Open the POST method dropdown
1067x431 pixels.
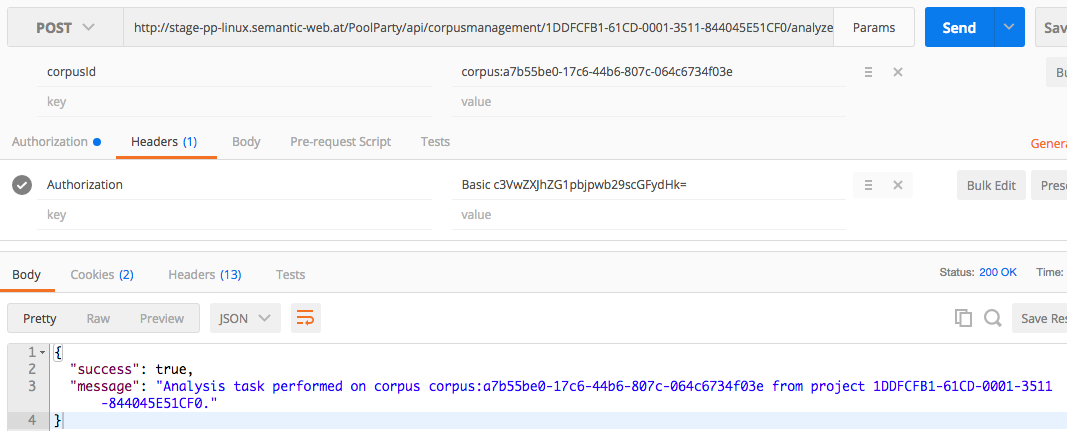[66, 28]
